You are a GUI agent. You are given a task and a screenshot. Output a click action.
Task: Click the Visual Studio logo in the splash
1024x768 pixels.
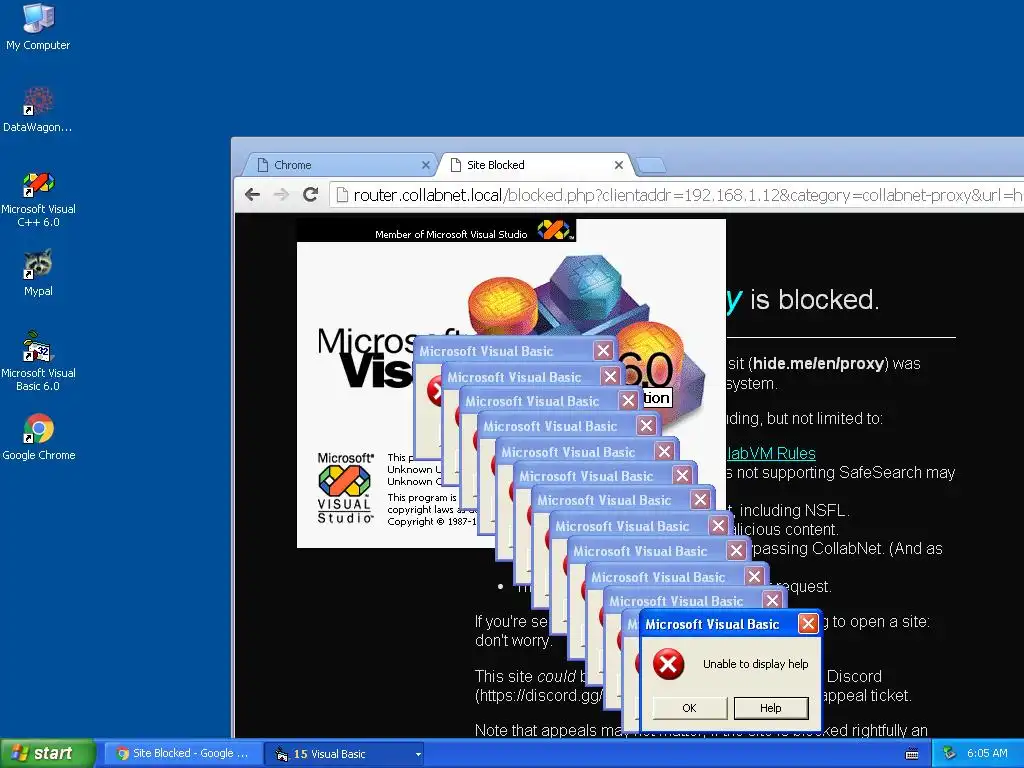point(344,488)
